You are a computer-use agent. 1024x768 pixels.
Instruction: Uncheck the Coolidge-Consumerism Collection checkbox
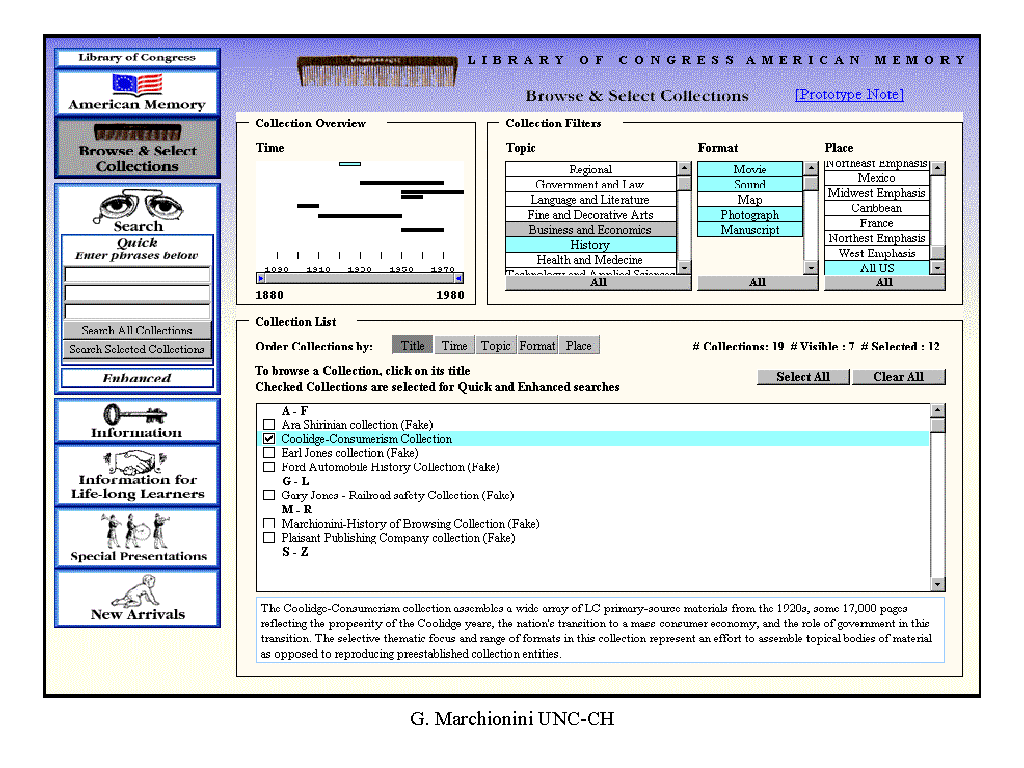coord(269,439)
